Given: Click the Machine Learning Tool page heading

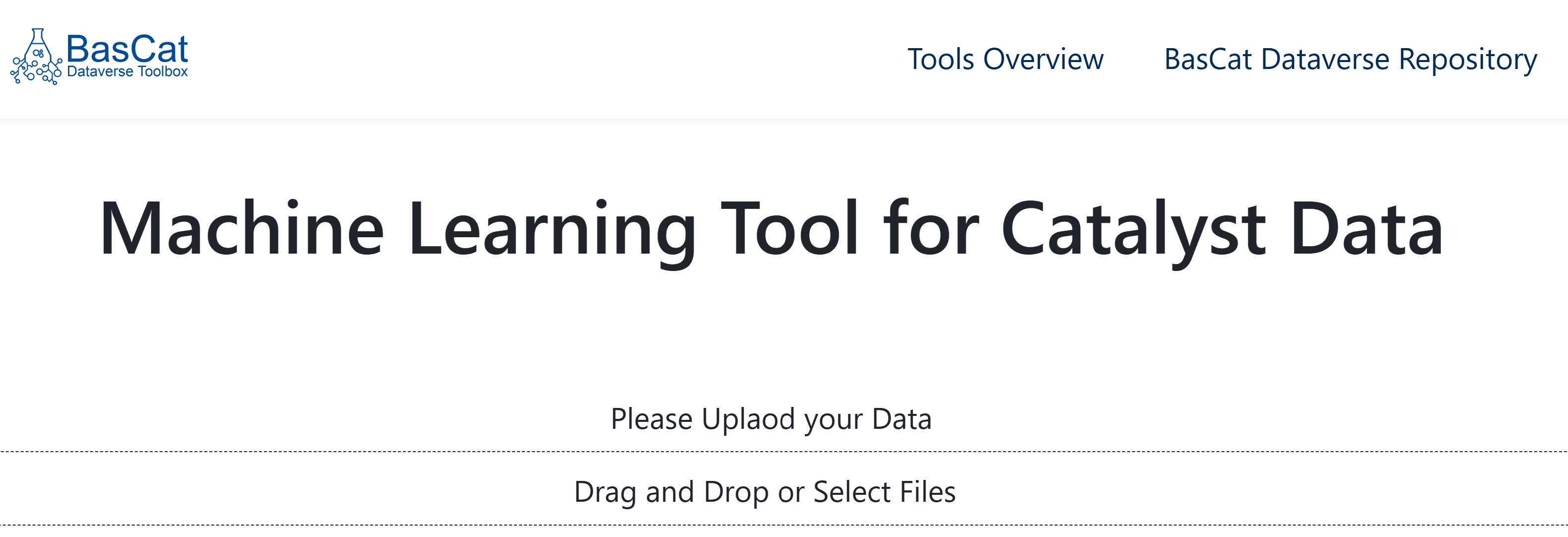Looking at the screenshot, I should point(771,229).
